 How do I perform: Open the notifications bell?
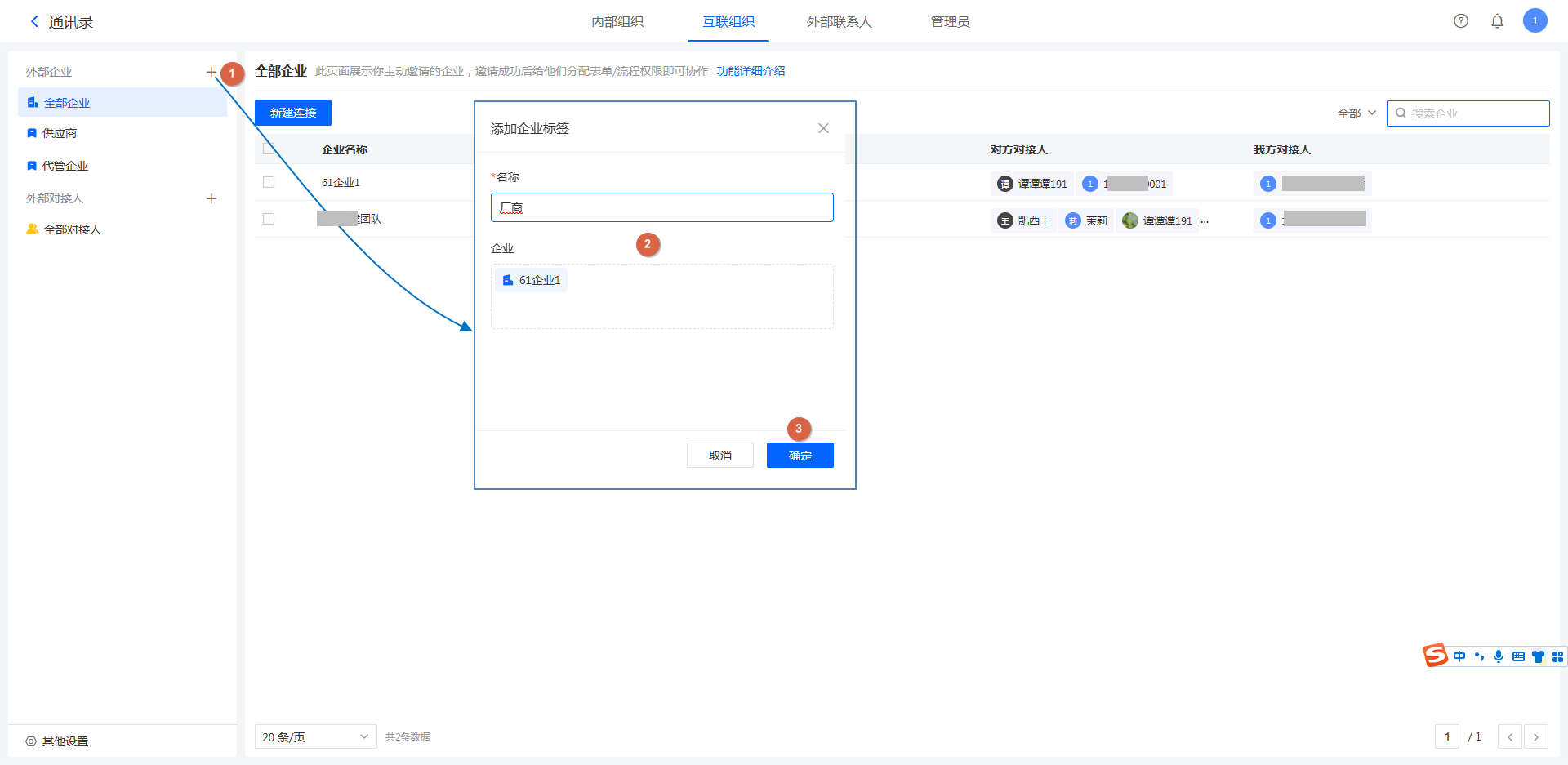coord(1497,21)
